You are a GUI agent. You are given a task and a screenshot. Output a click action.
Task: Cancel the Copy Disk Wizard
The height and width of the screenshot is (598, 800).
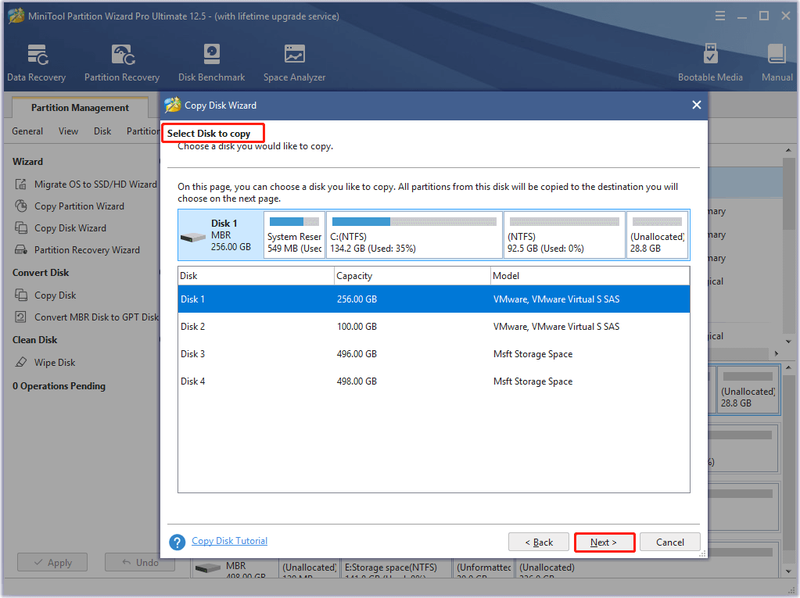[x=670, y=542]
